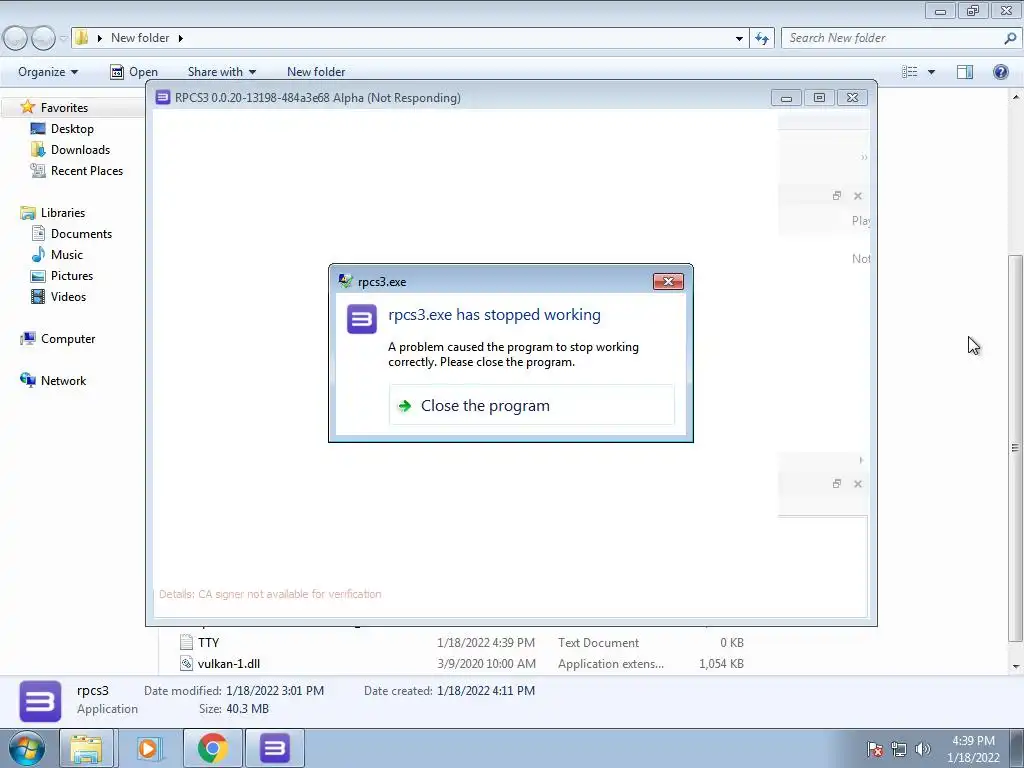This screenshot has width=1024, height=768.
Task: Expand New folder breadcrumb arrow
Action: click(x=181, y=38)
